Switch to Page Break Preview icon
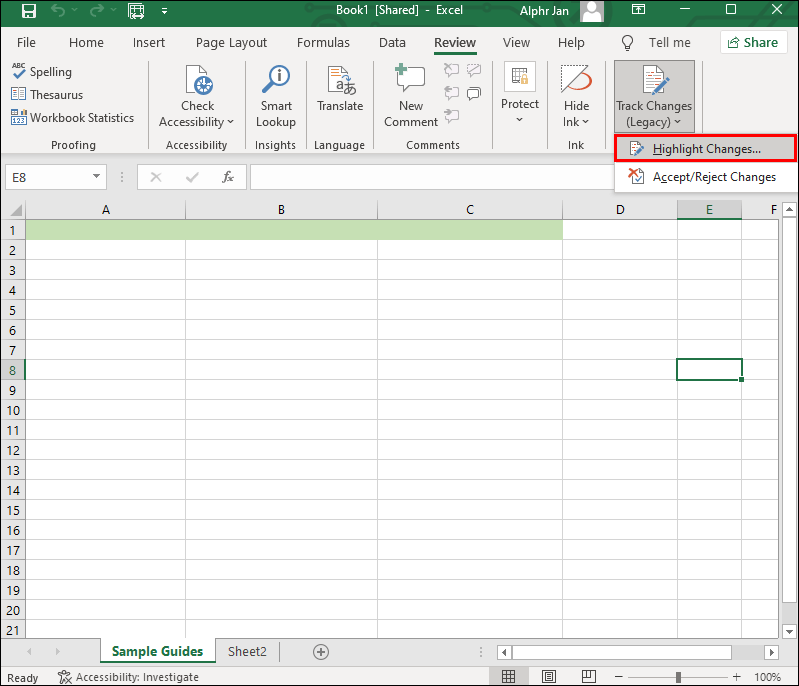The width and height of the screenshot is (799, 686). (x=589, y=677)
